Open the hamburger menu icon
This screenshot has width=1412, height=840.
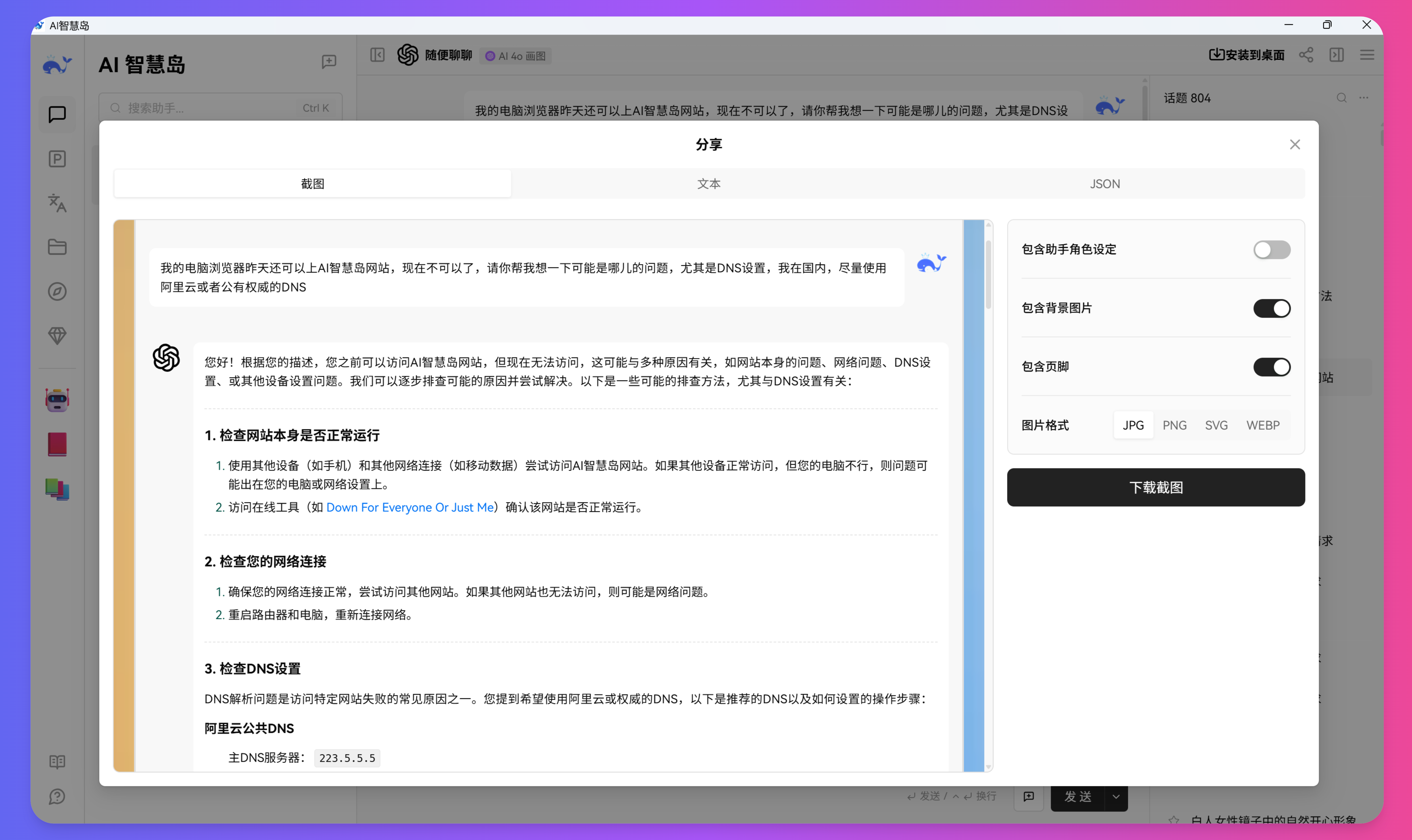[1367, 55]
